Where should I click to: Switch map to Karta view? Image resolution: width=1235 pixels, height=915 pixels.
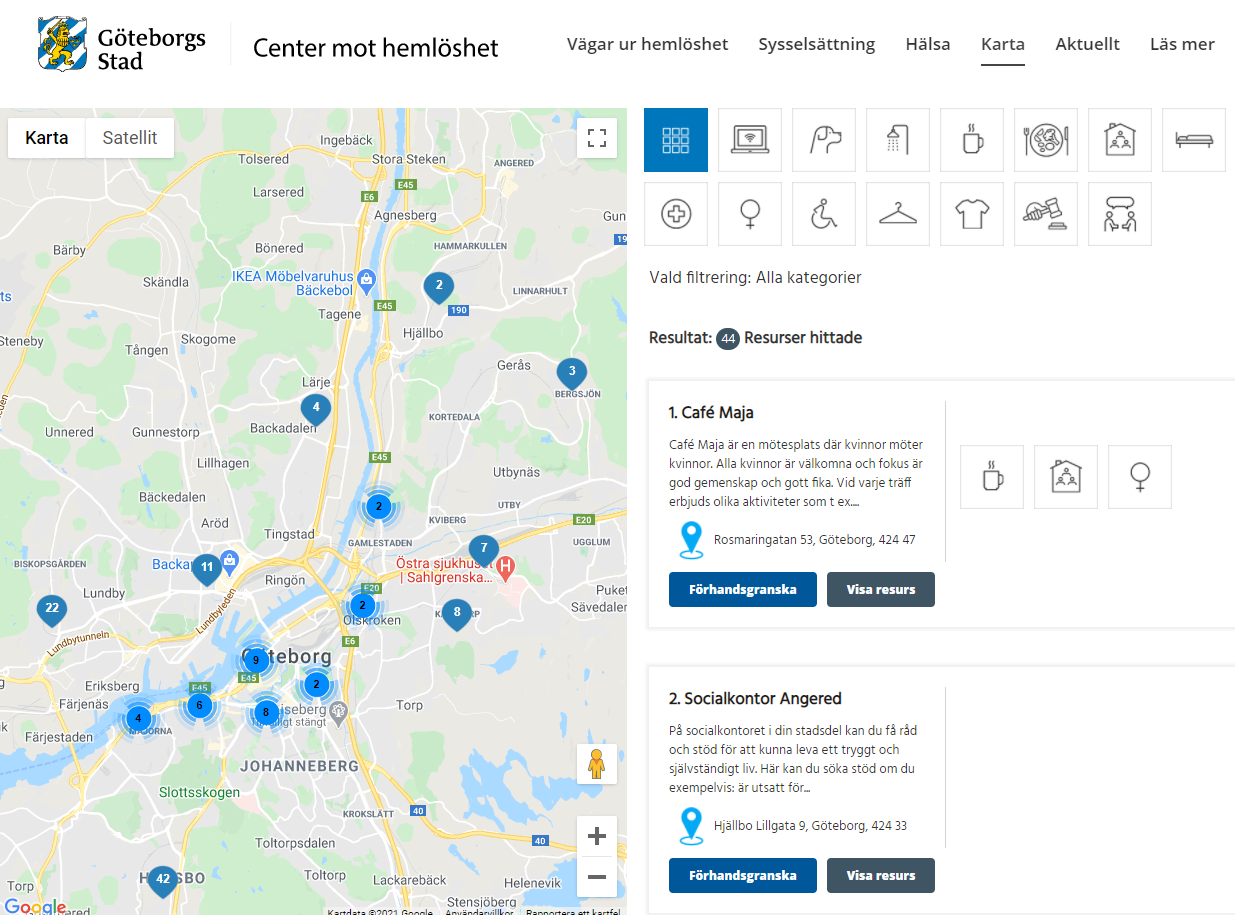point(47,138)
